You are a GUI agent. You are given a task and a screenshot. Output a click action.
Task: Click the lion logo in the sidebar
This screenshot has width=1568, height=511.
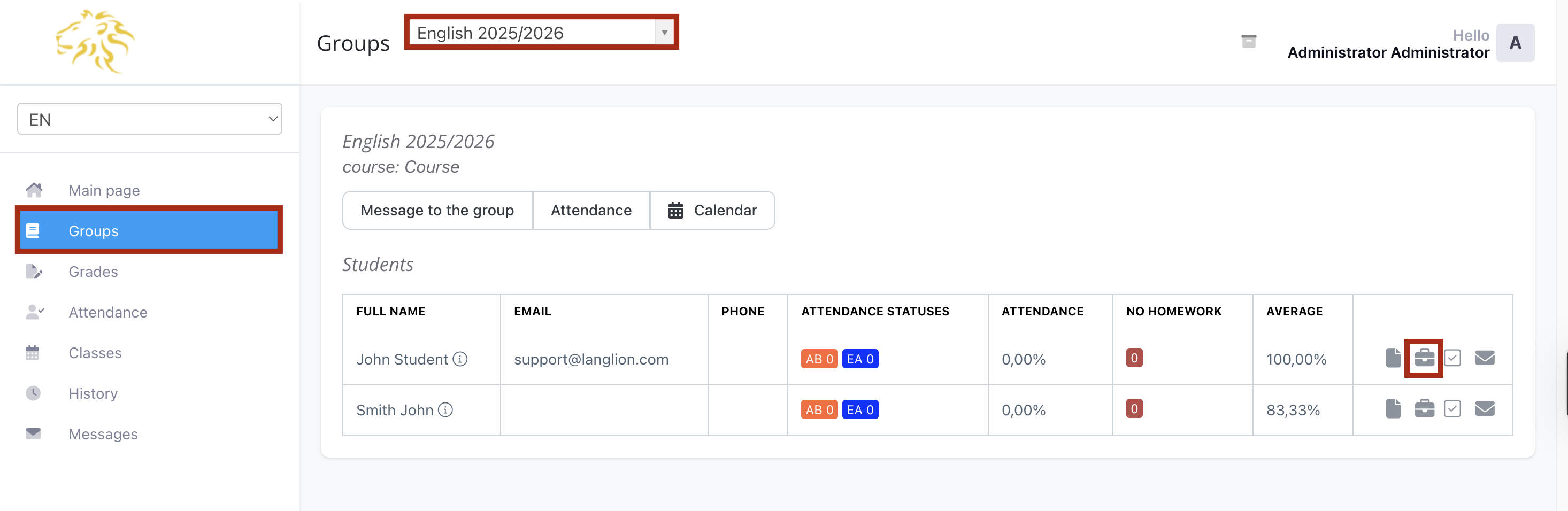click(95, 41)
